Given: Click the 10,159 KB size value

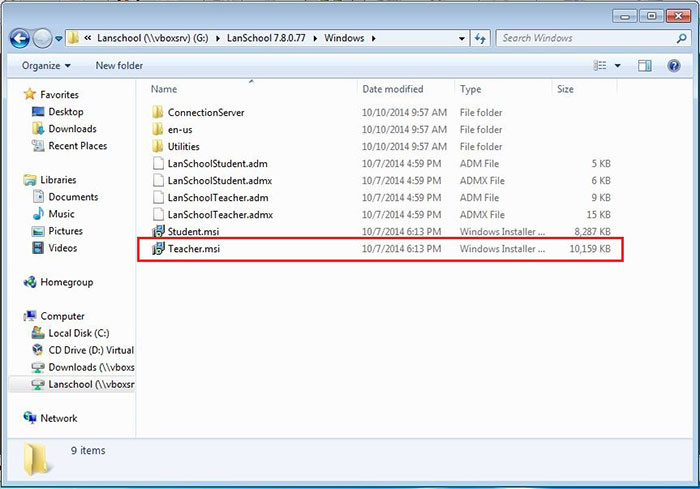Looking at the screenshot, I should [x=590, y=249].
